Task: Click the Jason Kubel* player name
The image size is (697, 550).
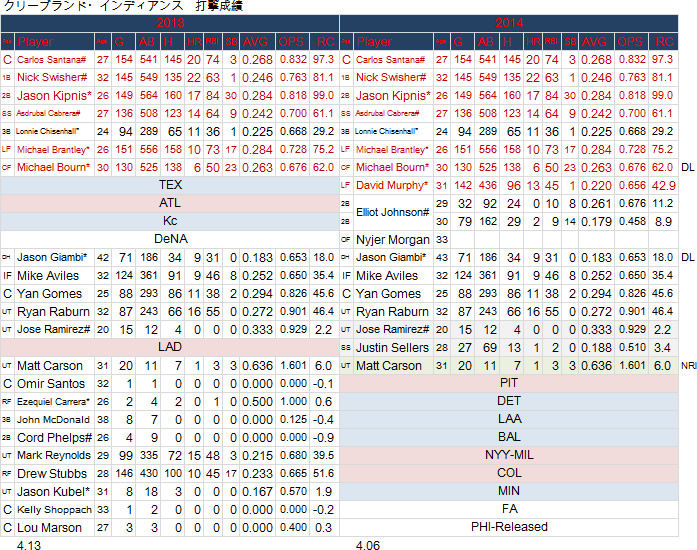Action: 53,491
